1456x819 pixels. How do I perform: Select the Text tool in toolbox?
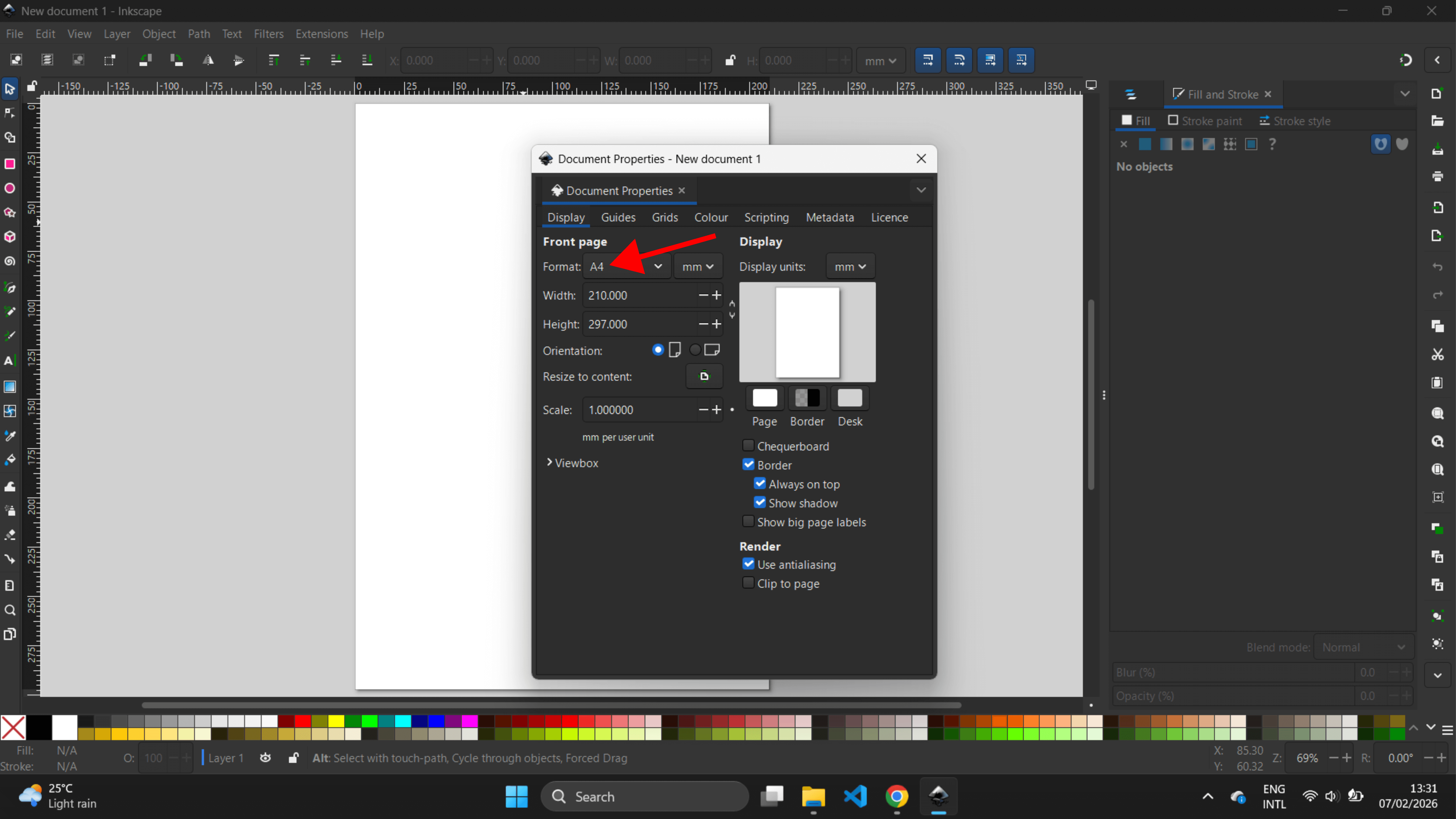pos(10,361)
